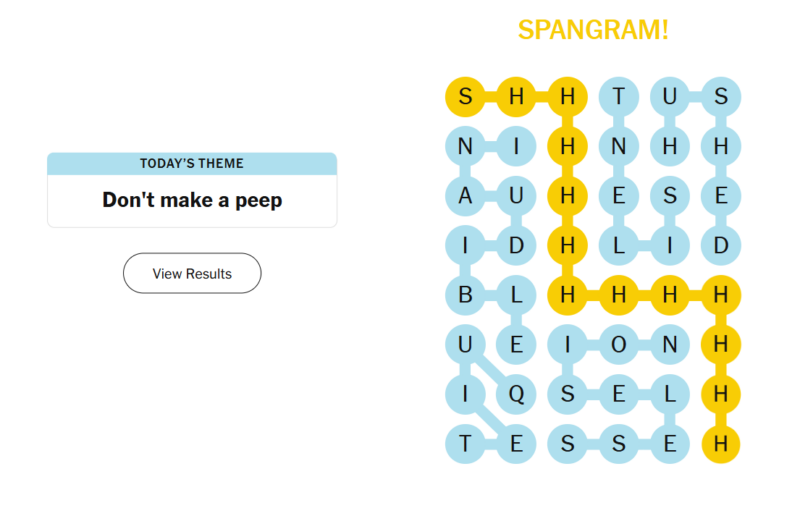Select the T ending the word SILENT
This screenshot has width=800, height=516.
619,97
